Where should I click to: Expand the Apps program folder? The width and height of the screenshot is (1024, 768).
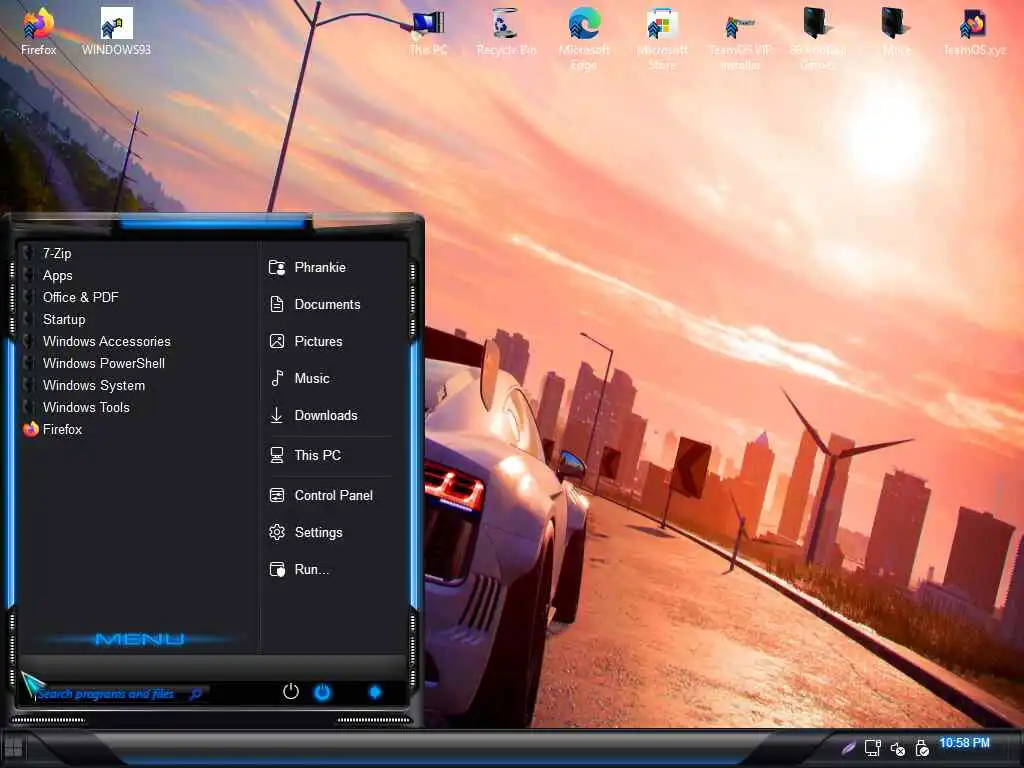[x=136, y=276]
